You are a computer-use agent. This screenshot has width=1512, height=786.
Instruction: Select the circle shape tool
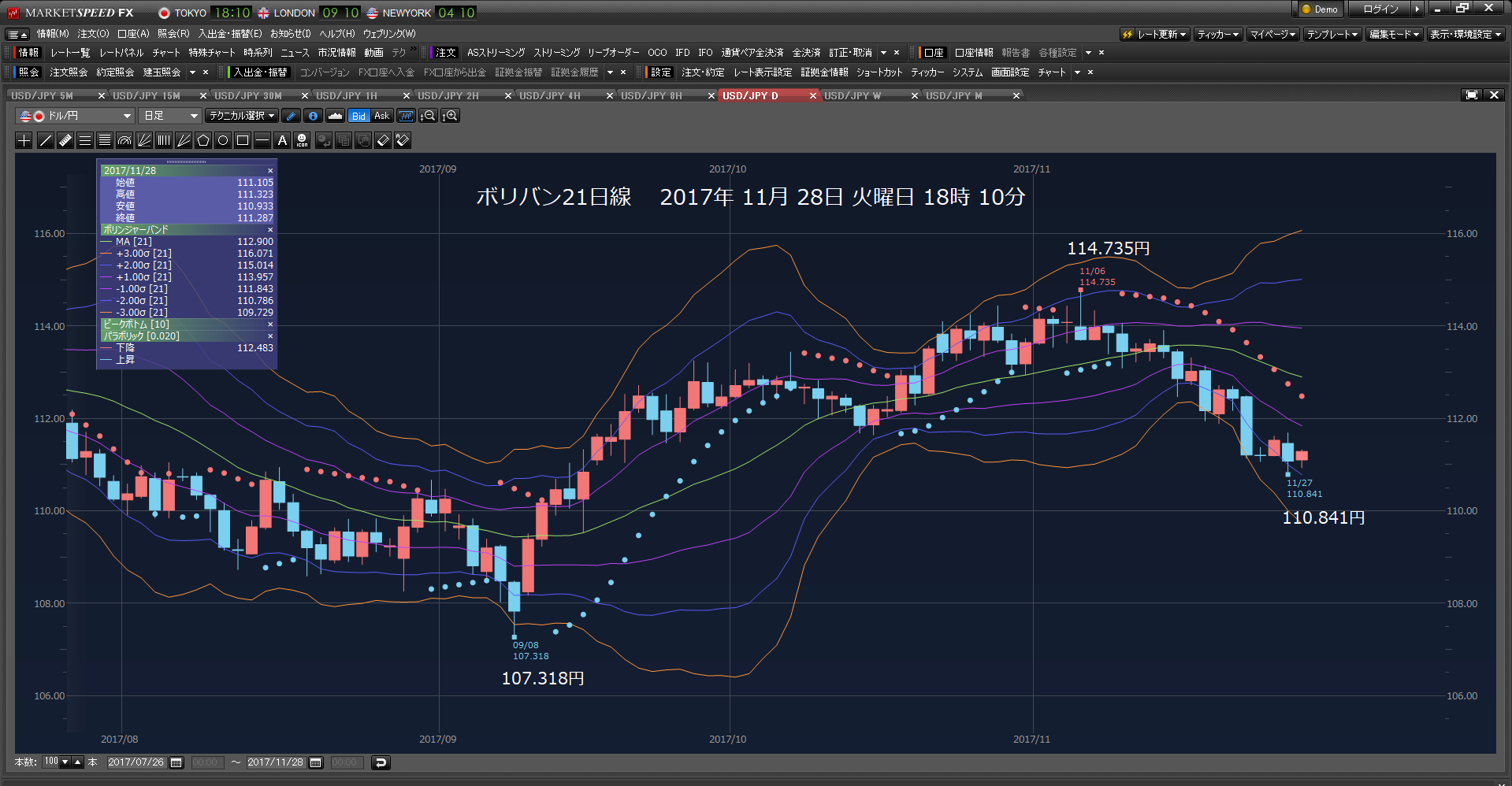coord(223,140)
